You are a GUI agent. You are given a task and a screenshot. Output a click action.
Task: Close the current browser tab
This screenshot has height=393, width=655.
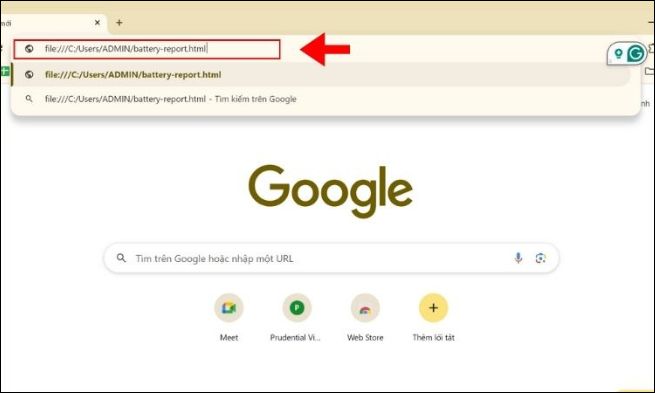pyautogui.click(x=97, y=23)
